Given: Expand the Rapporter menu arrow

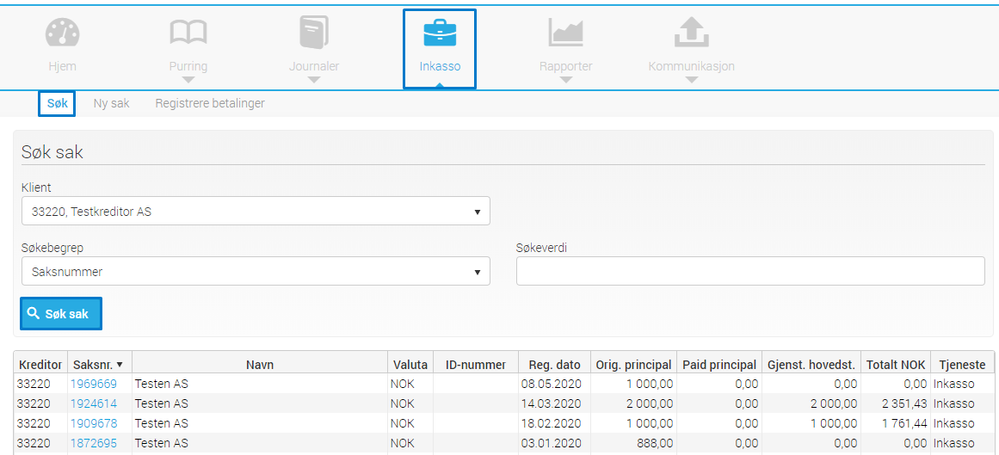Looking at the screenshot, I should pos(566,80).
